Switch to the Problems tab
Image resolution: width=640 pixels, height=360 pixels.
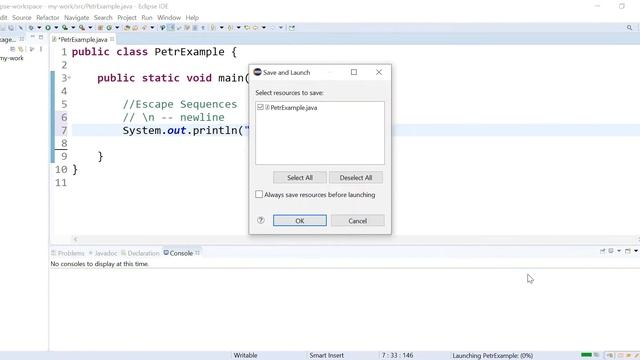coord(68,253)
